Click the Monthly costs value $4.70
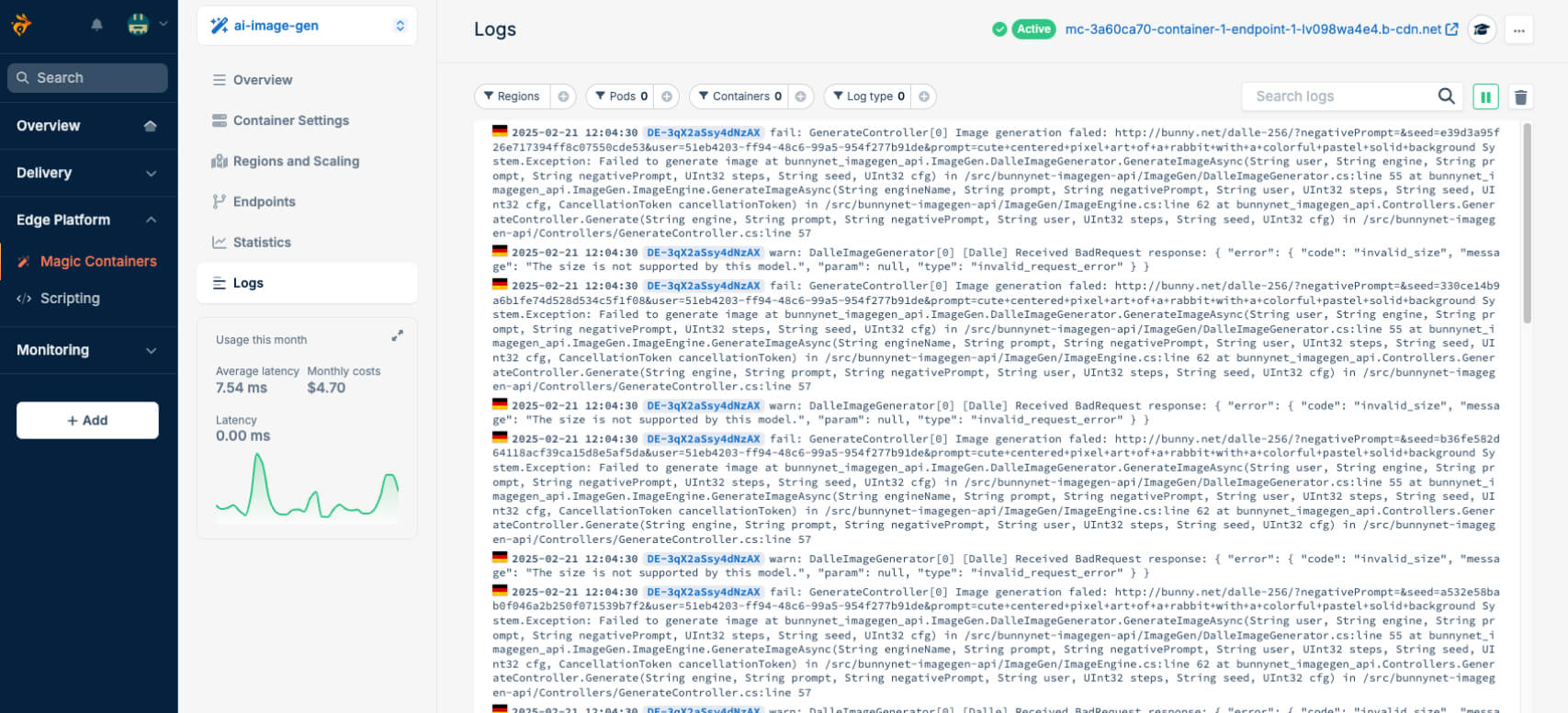Screen dimensions: 1568x713 (x=326, y=388)
